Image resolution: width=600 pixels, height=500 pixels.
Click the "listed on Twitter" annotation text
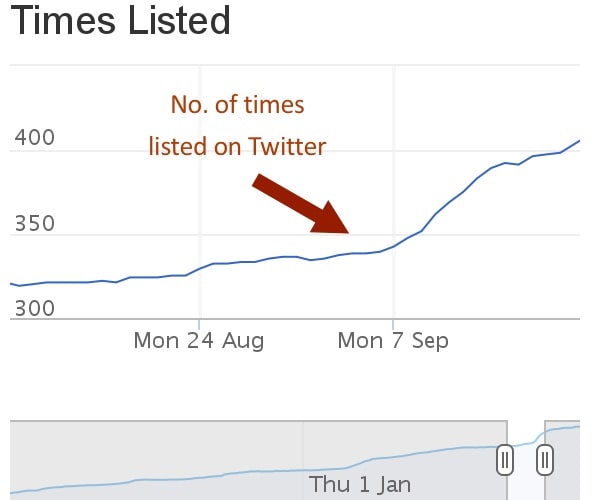(x=237, y=147)
